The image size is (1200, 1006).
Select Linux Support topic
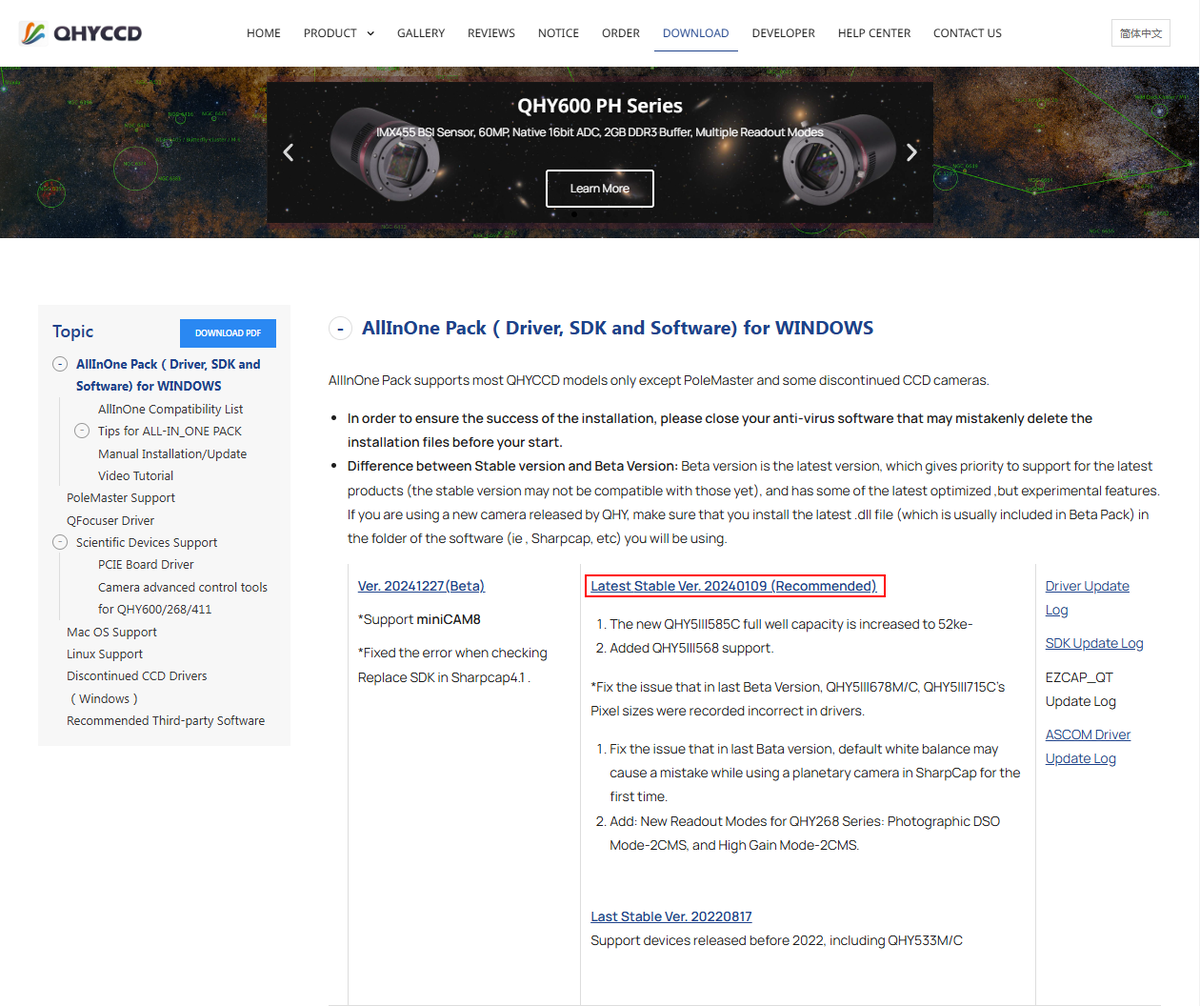(104, 654)
